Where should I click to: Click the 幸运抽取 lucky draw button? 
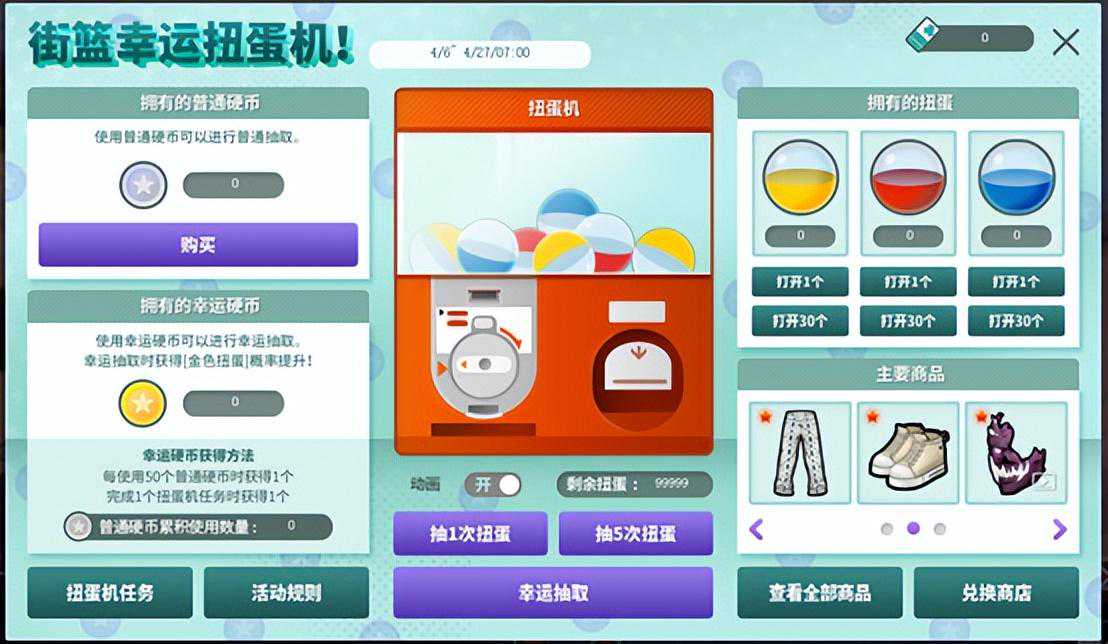553,592
